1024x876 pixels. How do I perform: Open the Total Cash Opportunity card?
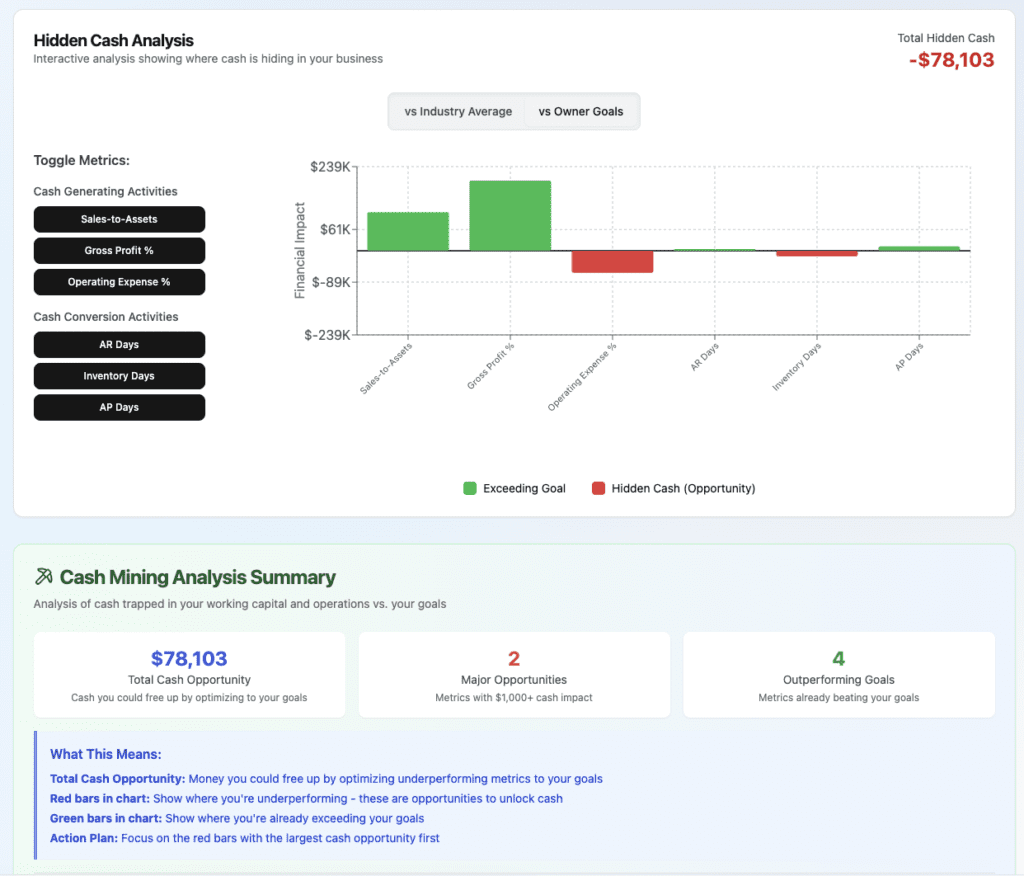point(189,674)
